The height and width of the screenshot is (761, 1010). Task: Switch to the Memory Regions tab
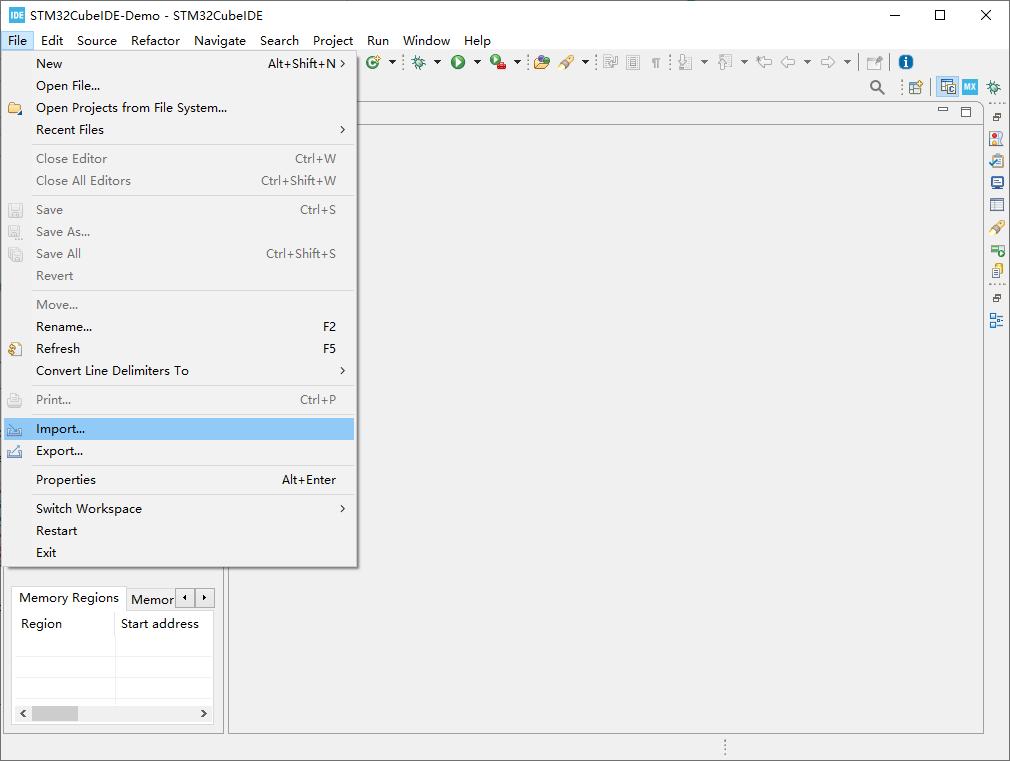point(69,598)
